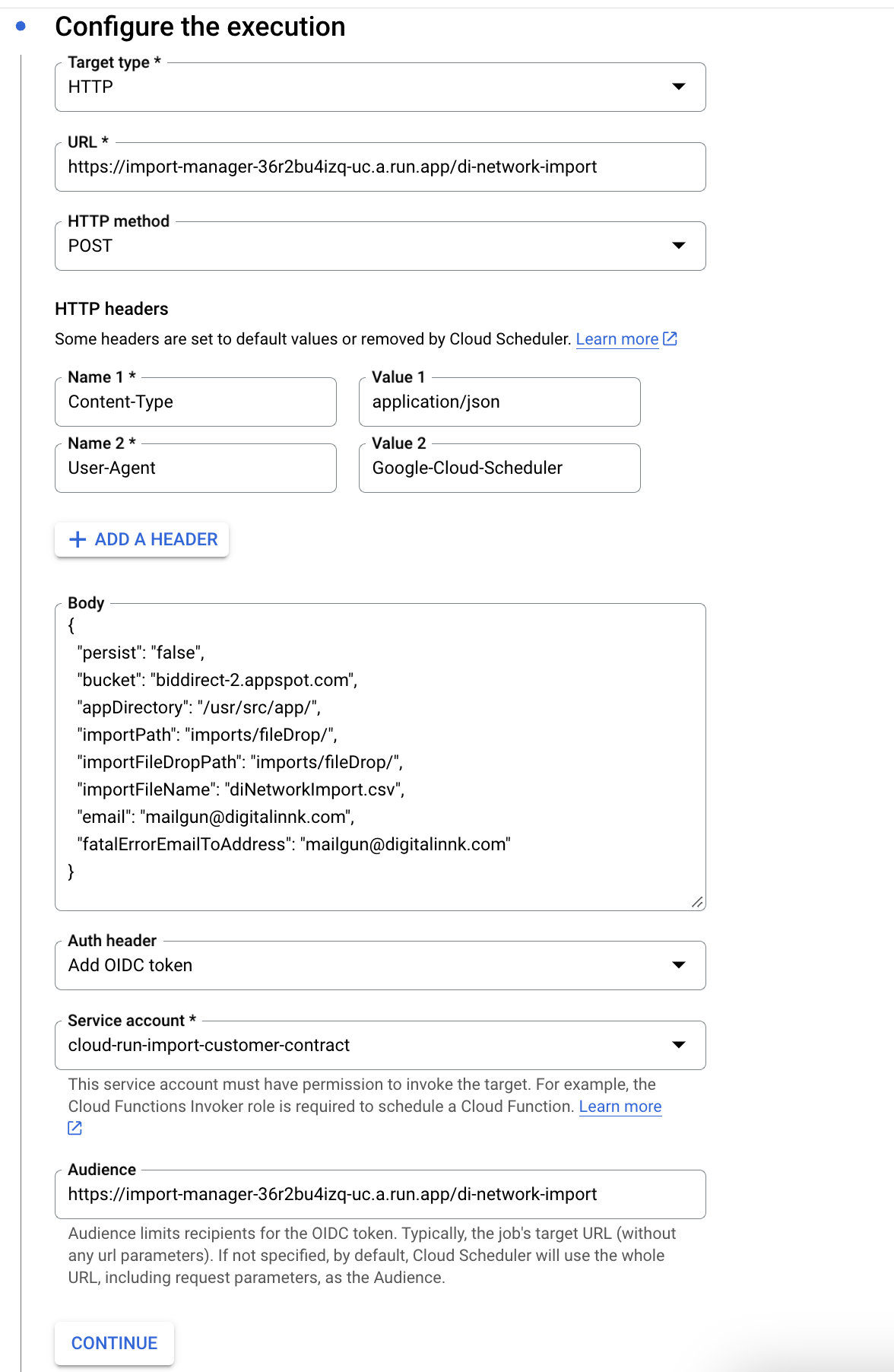Focus the Audience input field
Image resolution: width=894 pixels, height=1372 pixels.
click(x=380, y=1195)
